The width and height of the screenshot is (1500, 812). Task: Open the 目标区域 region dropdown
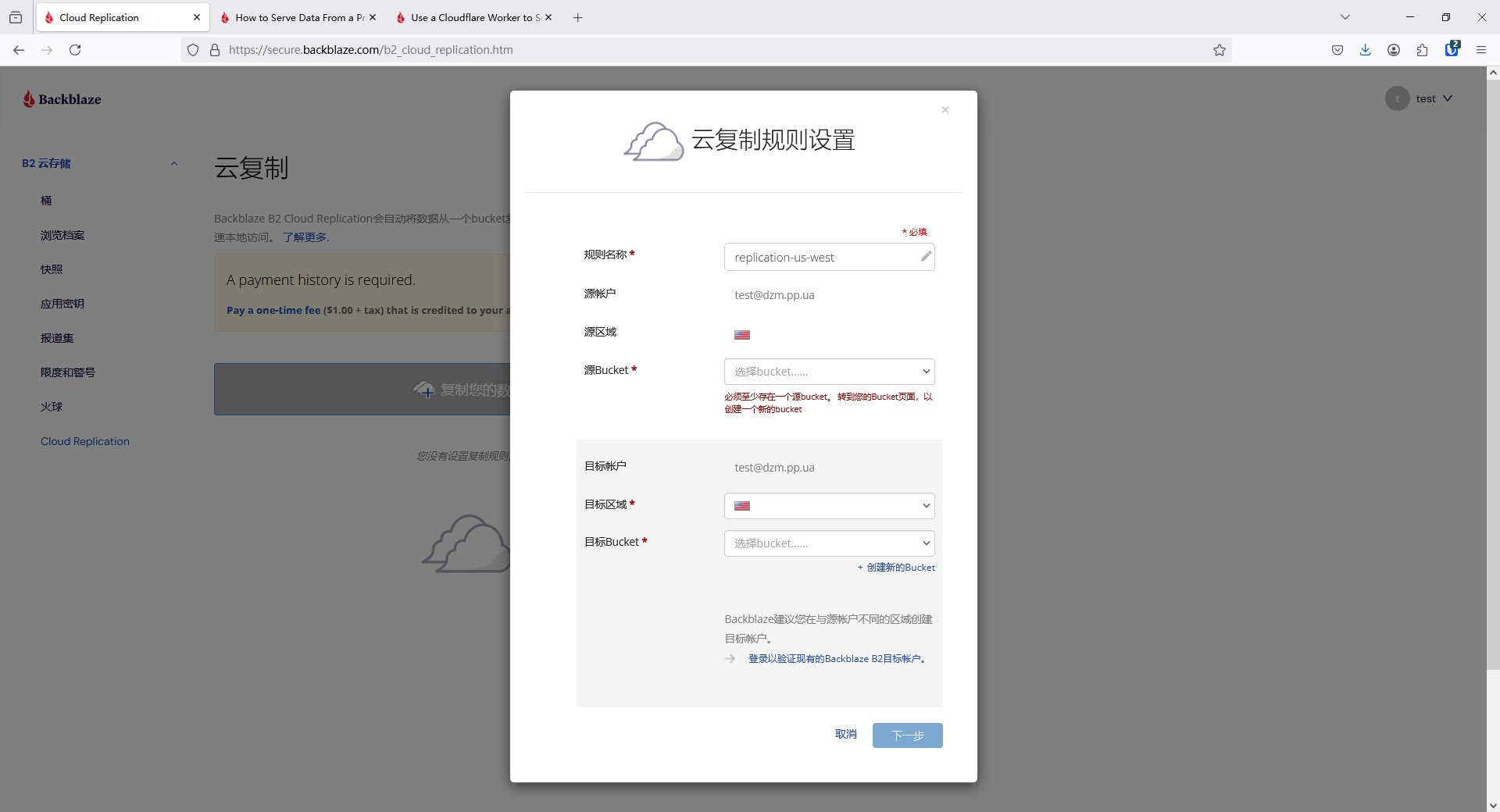coord(829,506)
